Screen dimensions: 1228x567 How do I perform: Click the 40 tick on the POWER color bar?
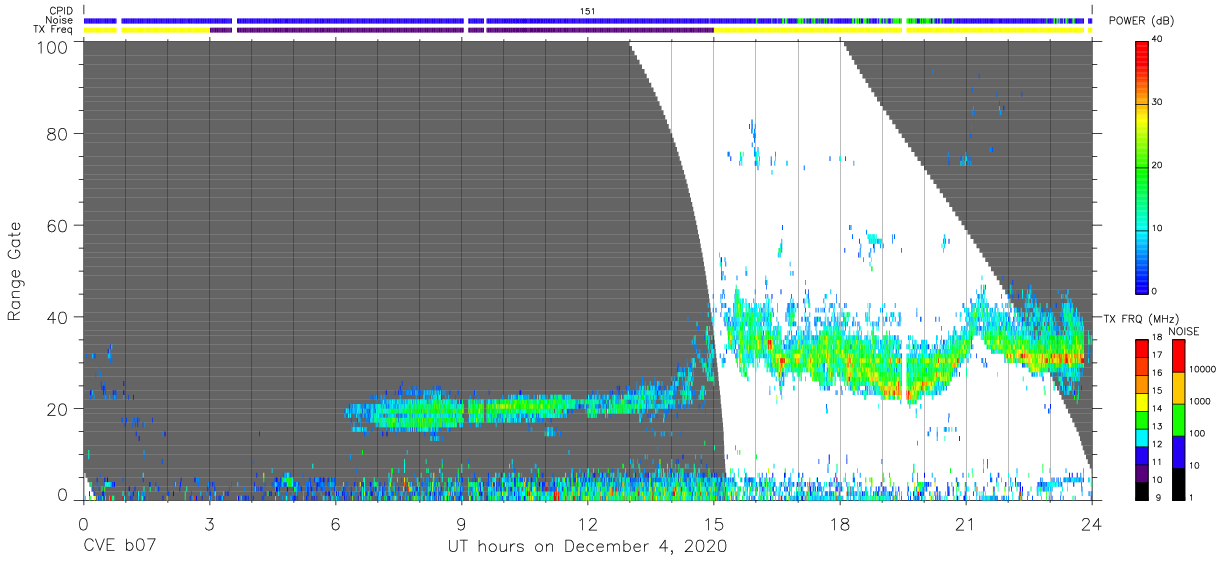point(1158,39)
